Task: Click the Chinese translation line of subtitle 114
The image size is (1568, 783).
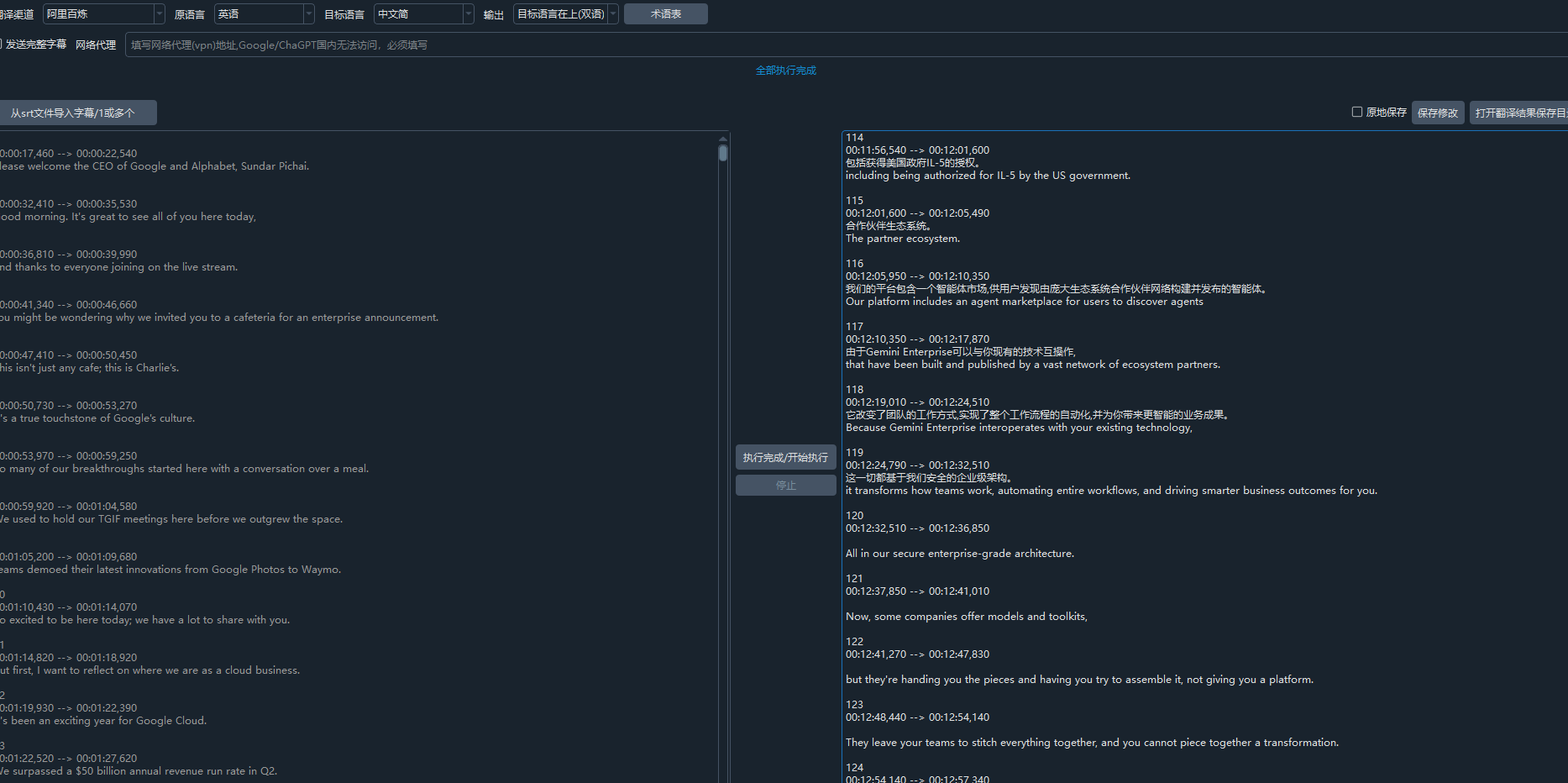Action: tap(912, 163)
